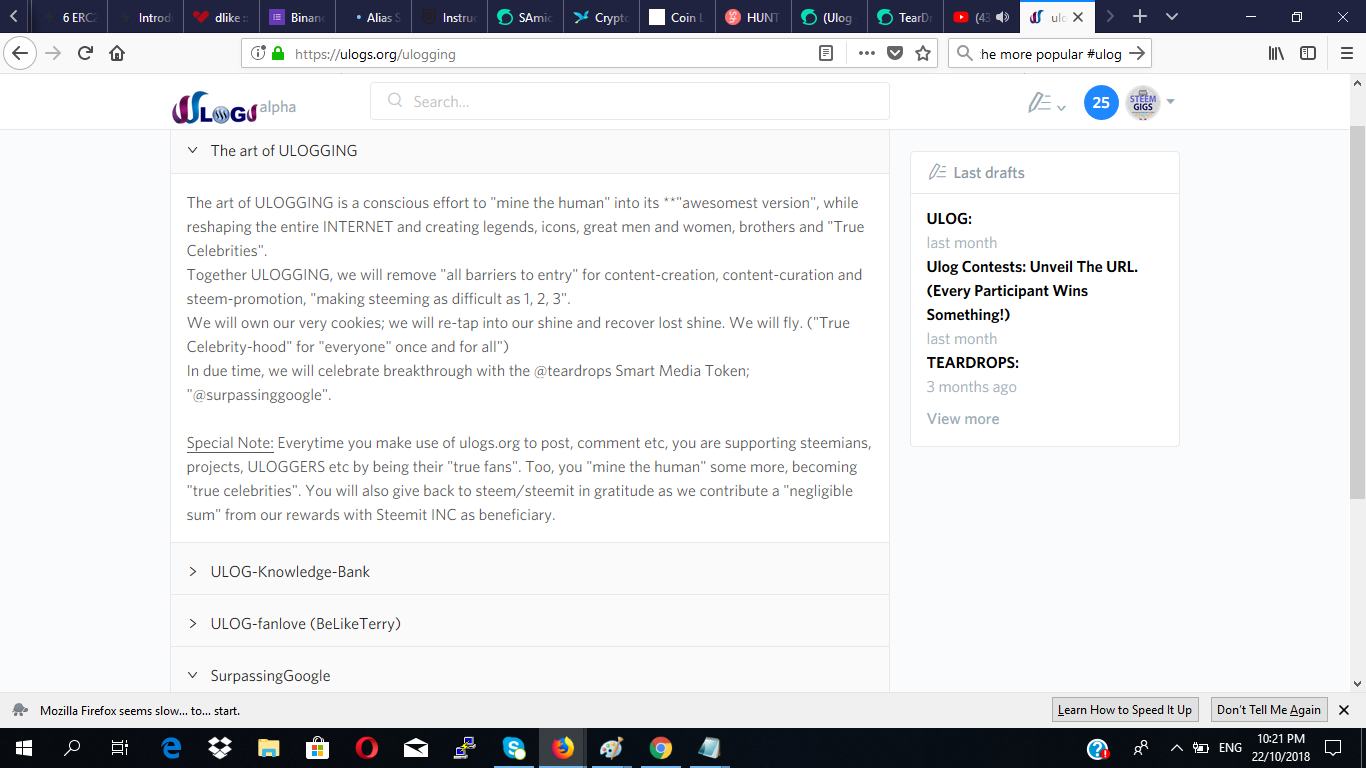1366x768 pixels.
Task: Collapse The art of ULOGGING section
Action: (x=530, y=151)
